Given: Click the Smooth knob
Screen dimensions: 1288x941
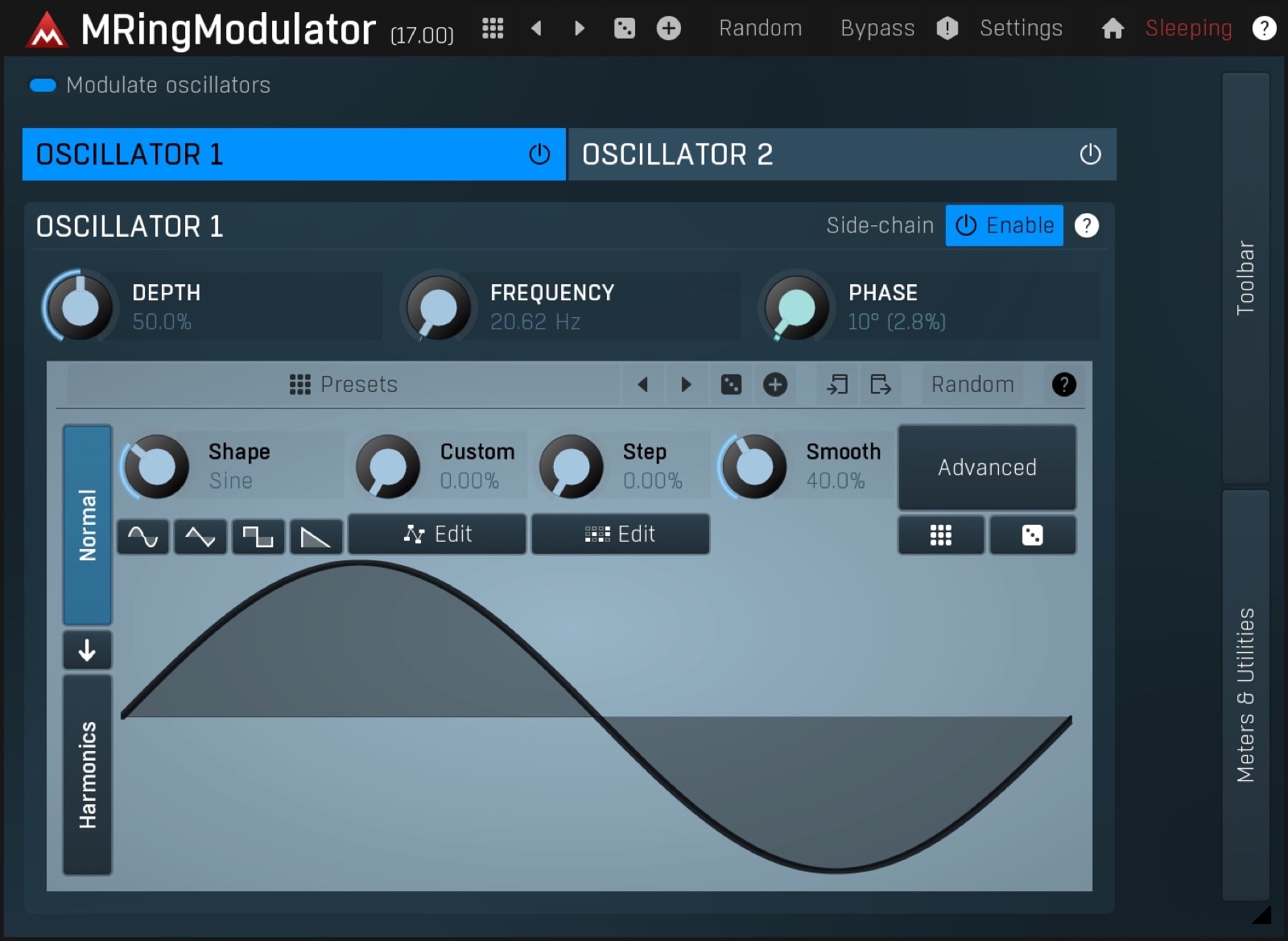Looking at the screenshot, I should click(754, 466).
